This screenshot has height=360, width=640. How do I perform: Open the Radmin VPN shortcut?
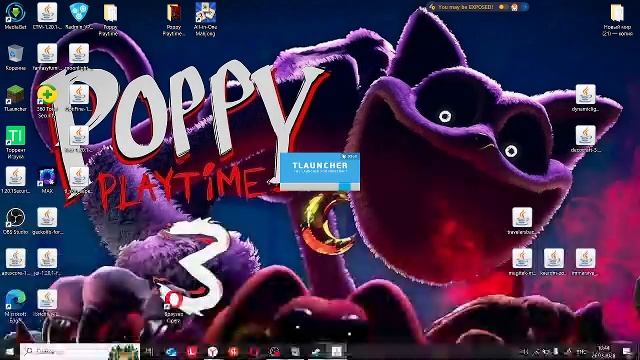tap(79, 16)
